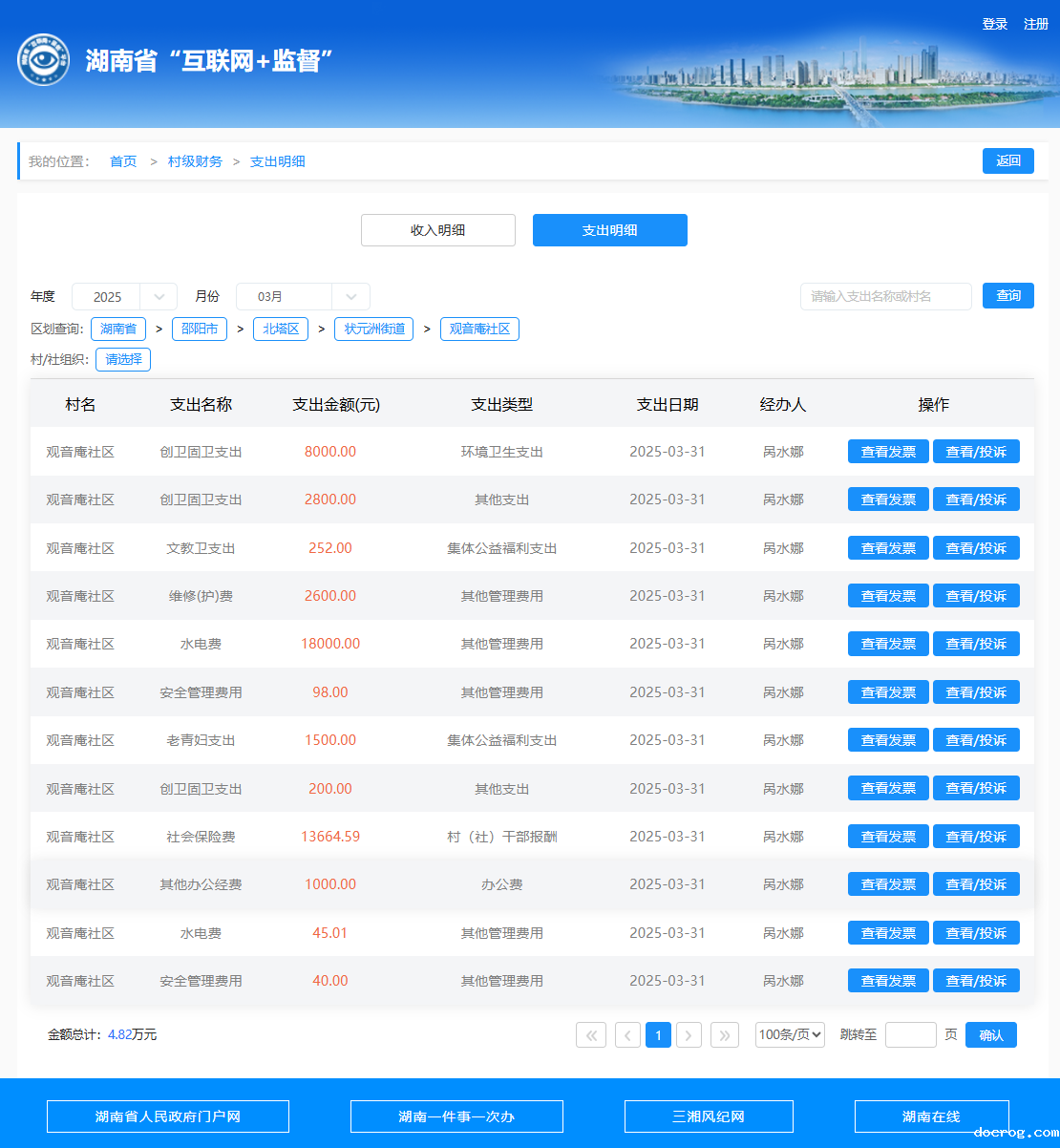Select 邵阳市 in region filter

(x=200, y=330)
